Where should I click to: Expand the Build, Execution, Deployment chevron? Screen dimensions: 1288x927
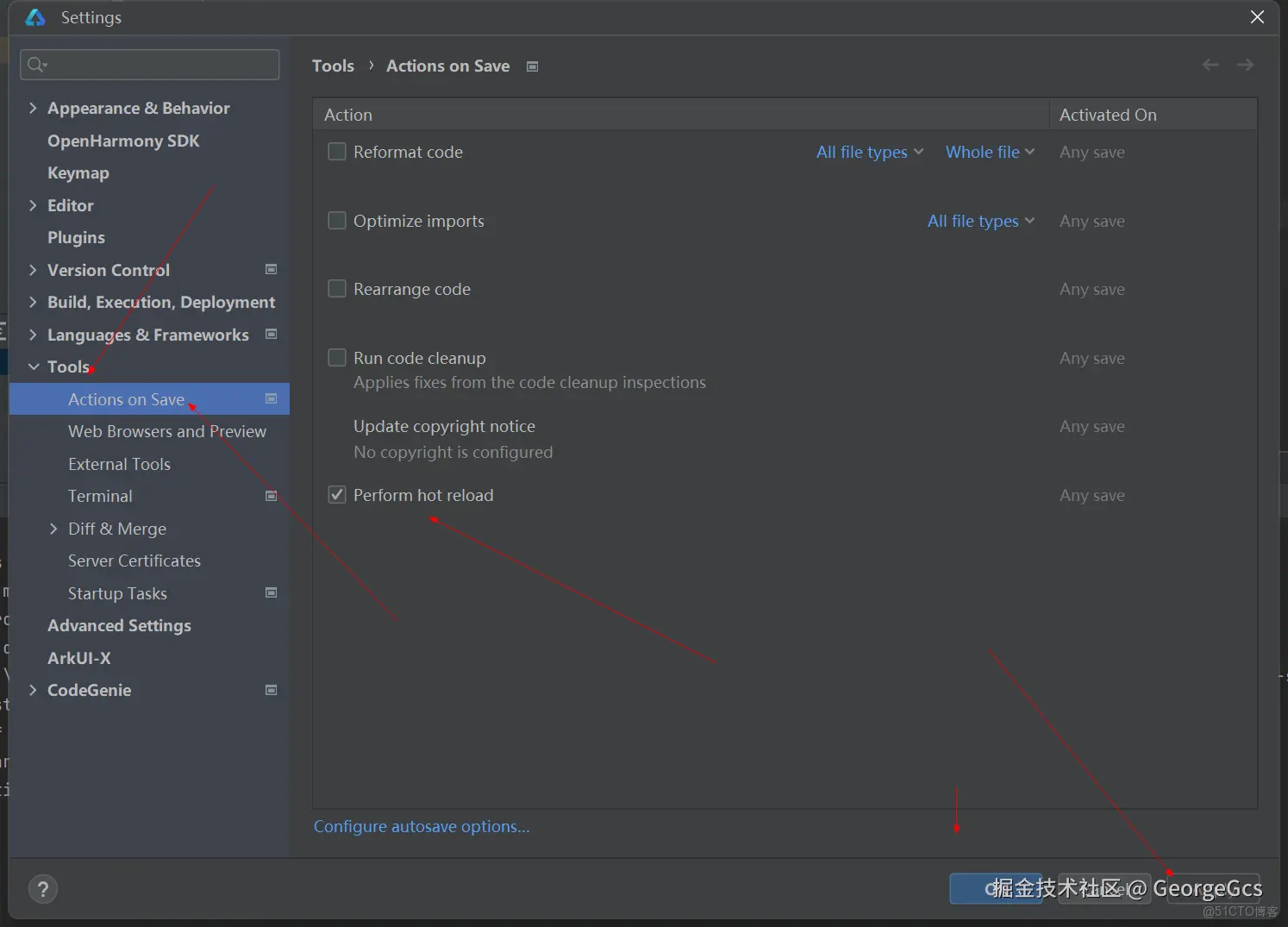click(x=33, y=302)
